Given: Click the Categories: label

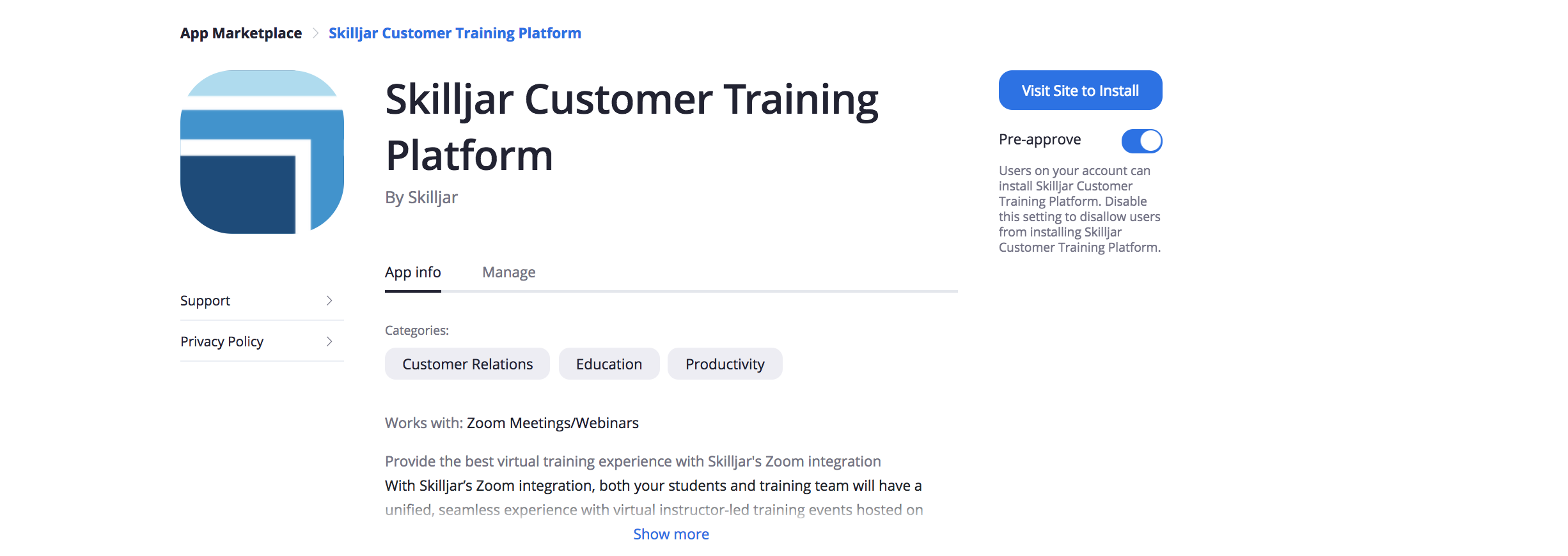Looking at the screenshot, I should point(417,330).
